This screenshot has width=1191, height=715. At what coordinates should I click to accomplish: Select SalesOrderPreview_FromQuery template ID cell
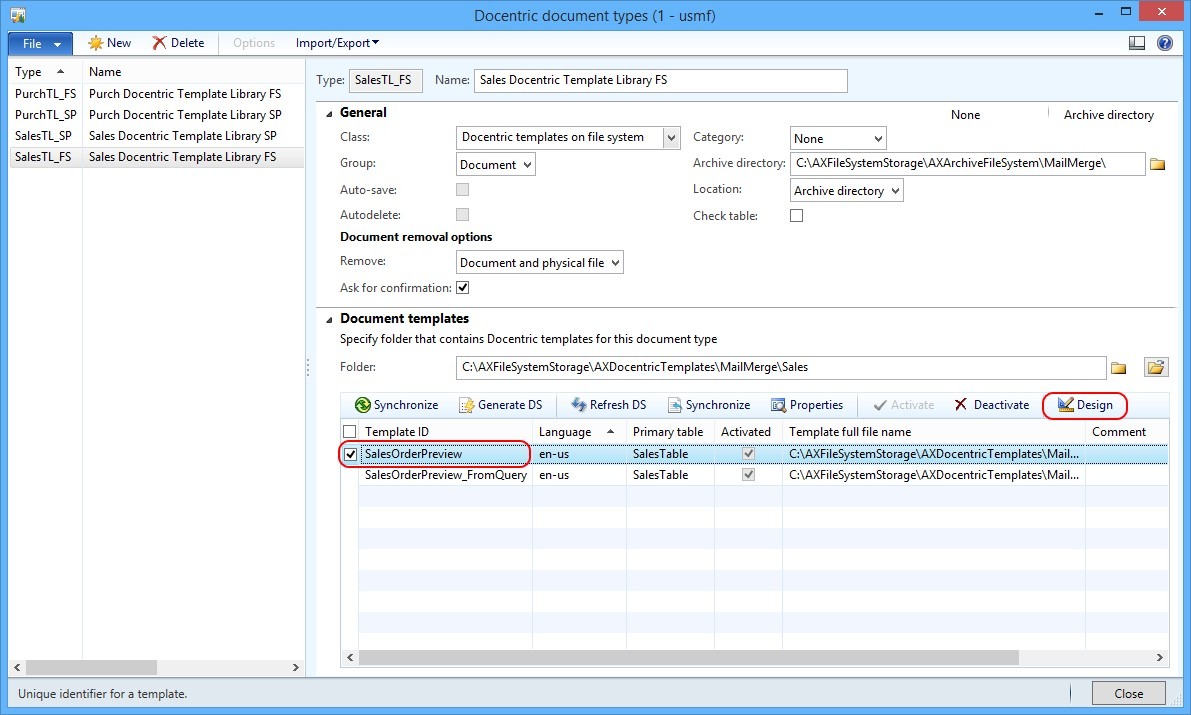tap(446, 475)
